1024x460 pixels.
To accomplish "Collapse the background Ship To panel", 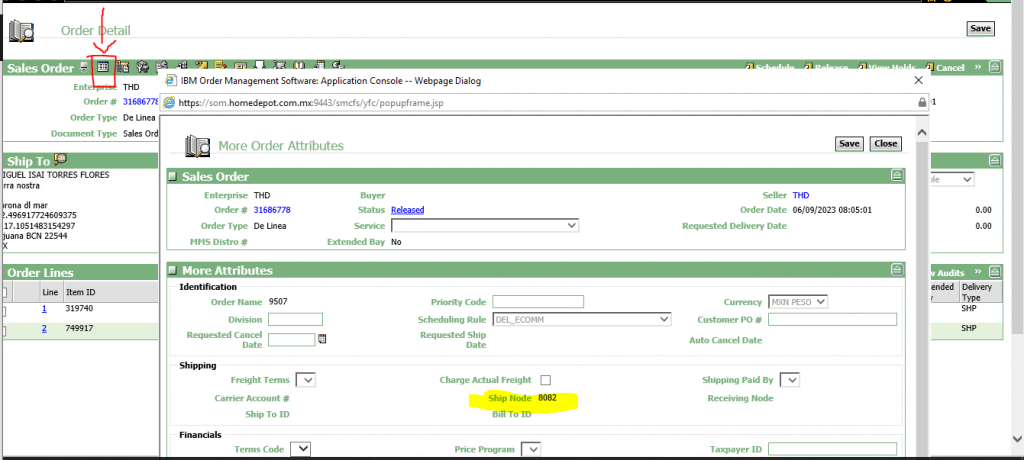I will pyautogui.click(x=995, y=160).
